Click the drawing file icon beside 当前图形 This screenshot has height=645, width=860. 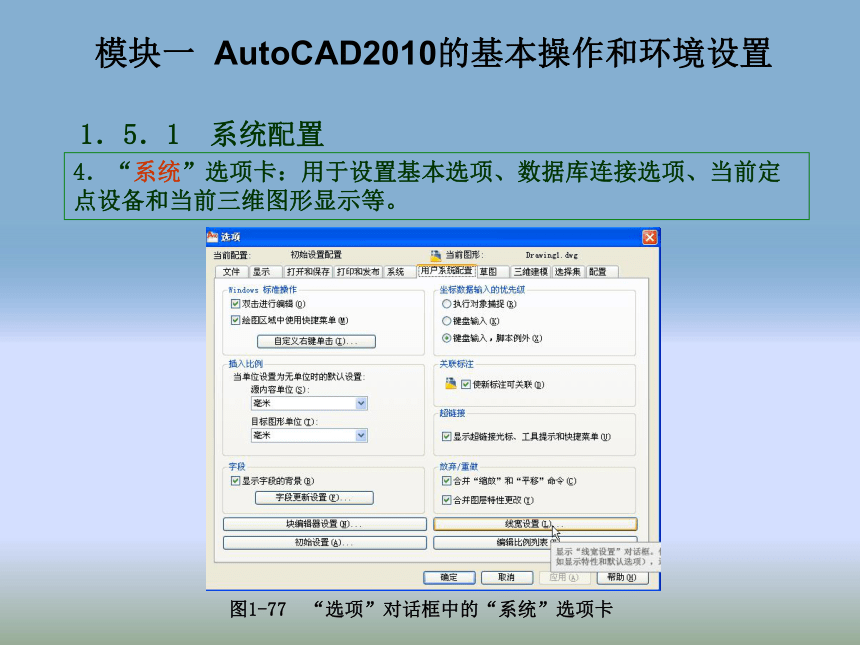pyautogui.click(x=436, y=255)
